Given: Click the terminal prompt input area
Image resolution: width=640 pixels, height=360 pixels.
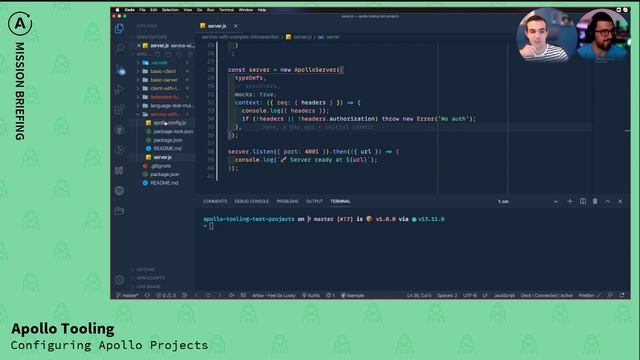Looking at the screenshot, I should 211,227.
